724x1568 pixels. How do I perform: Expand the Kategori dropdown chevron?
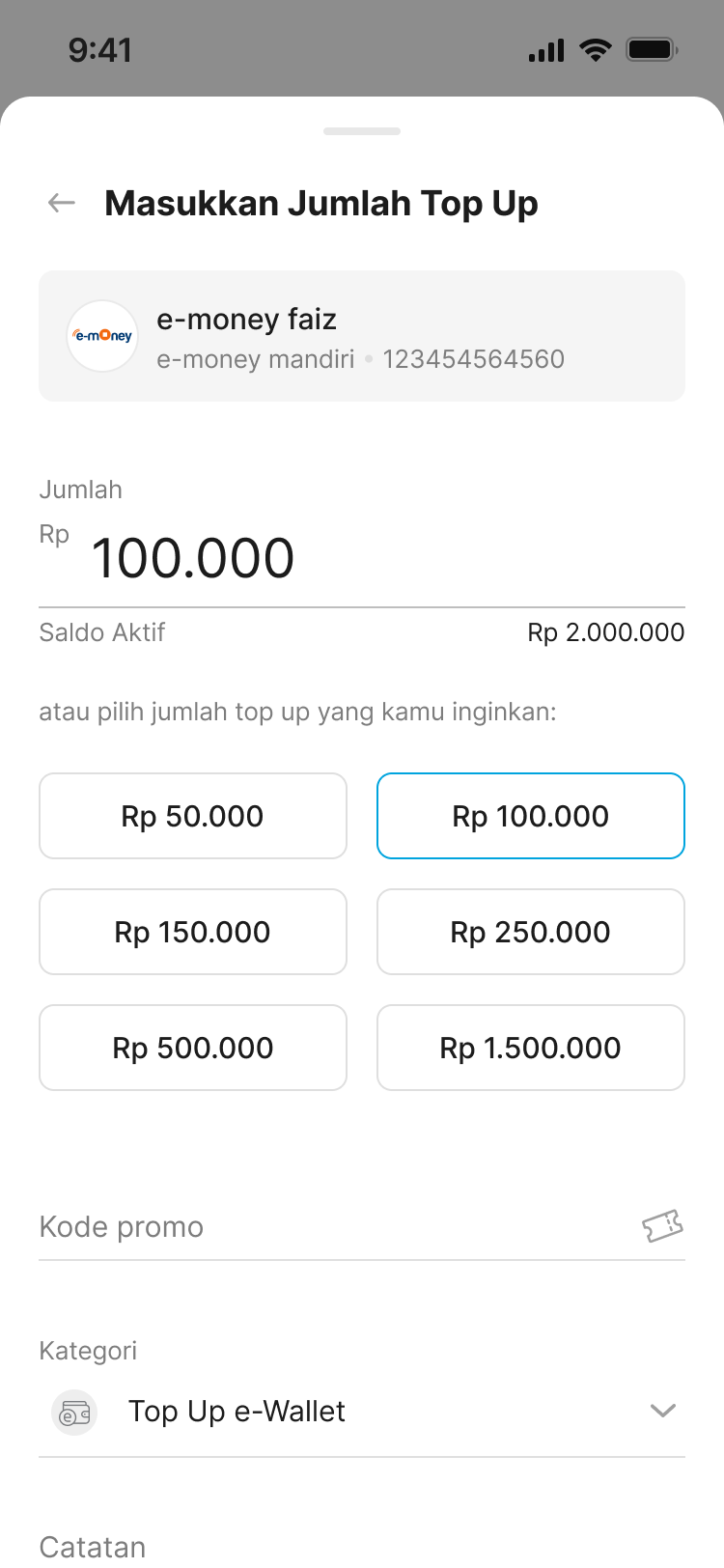[x=662, y=1411]
